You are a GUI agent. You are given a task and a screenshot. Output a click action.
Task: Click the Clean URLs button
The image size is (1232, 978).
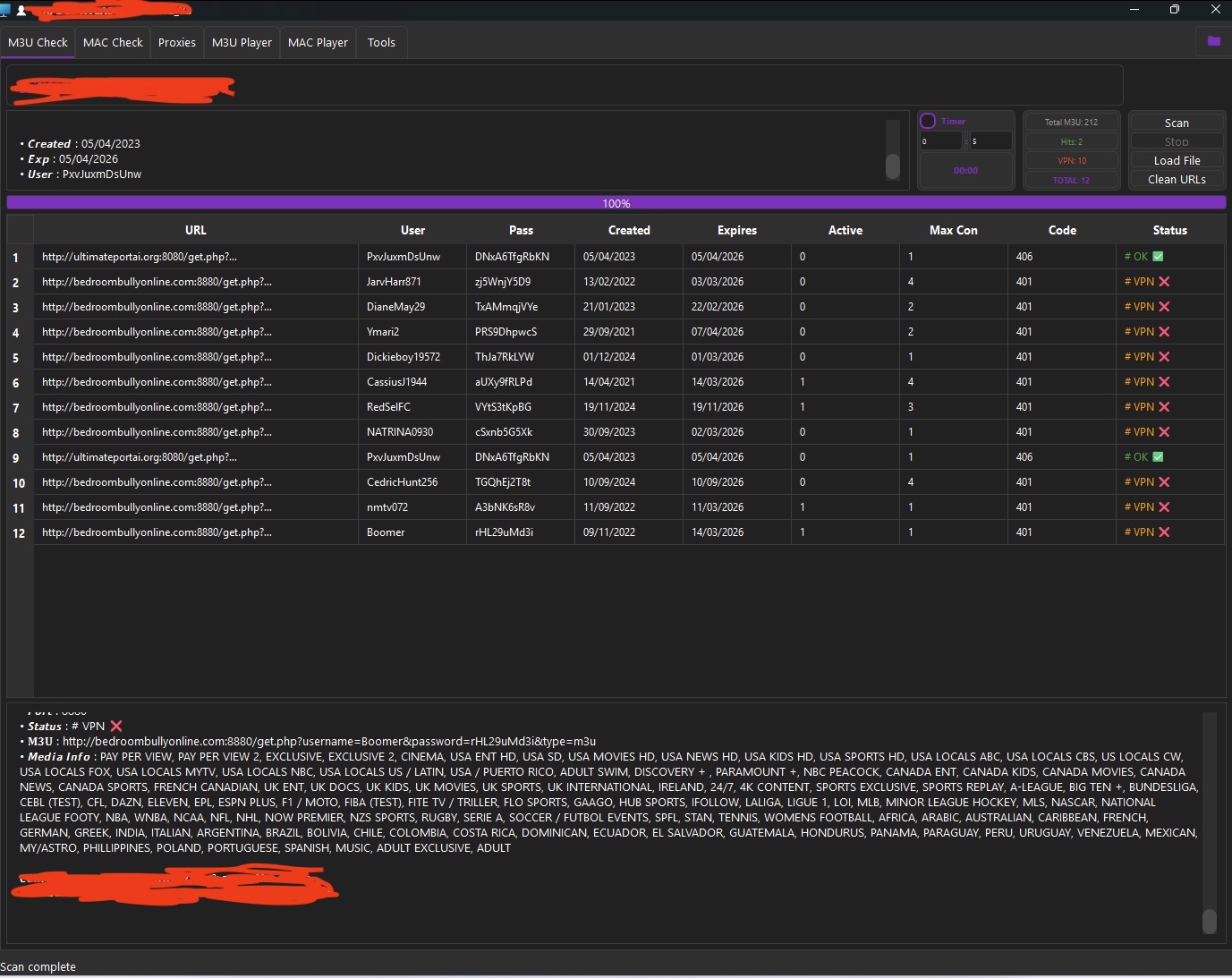tap(1177, 180)
